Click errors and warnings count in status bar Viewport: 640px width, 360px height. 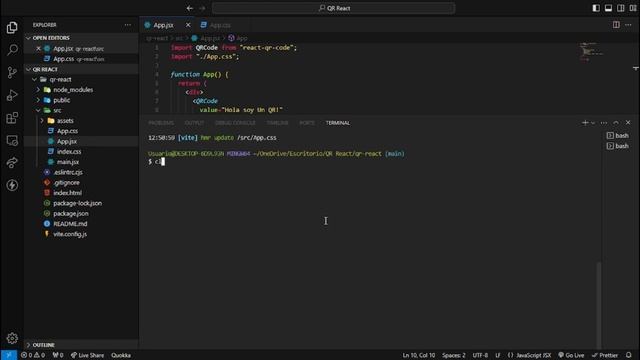(x=33, y=355)
